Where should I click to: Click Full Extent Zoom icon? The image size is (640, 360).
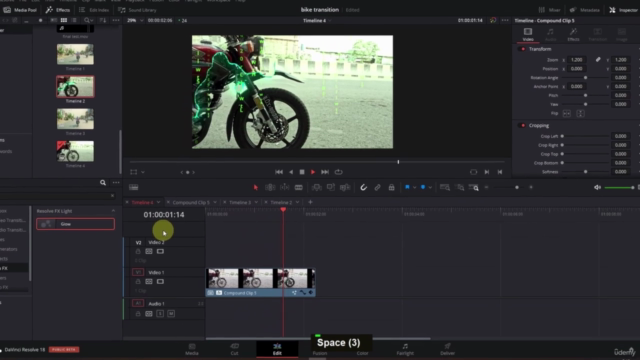(445, 187)
